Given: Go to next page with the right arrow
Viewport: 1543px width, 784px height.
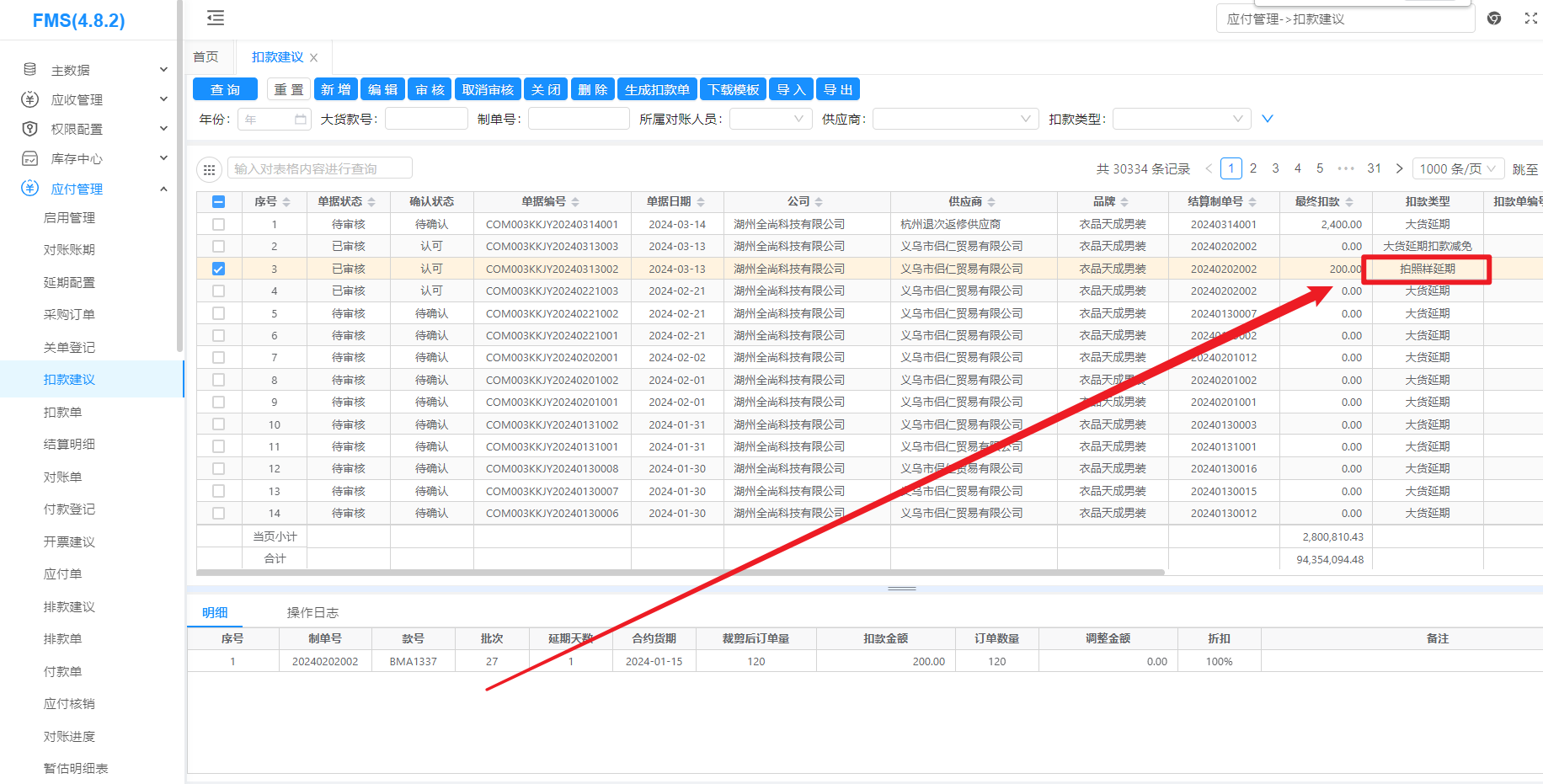Looking at the screenshot, I should (1399, 168).
